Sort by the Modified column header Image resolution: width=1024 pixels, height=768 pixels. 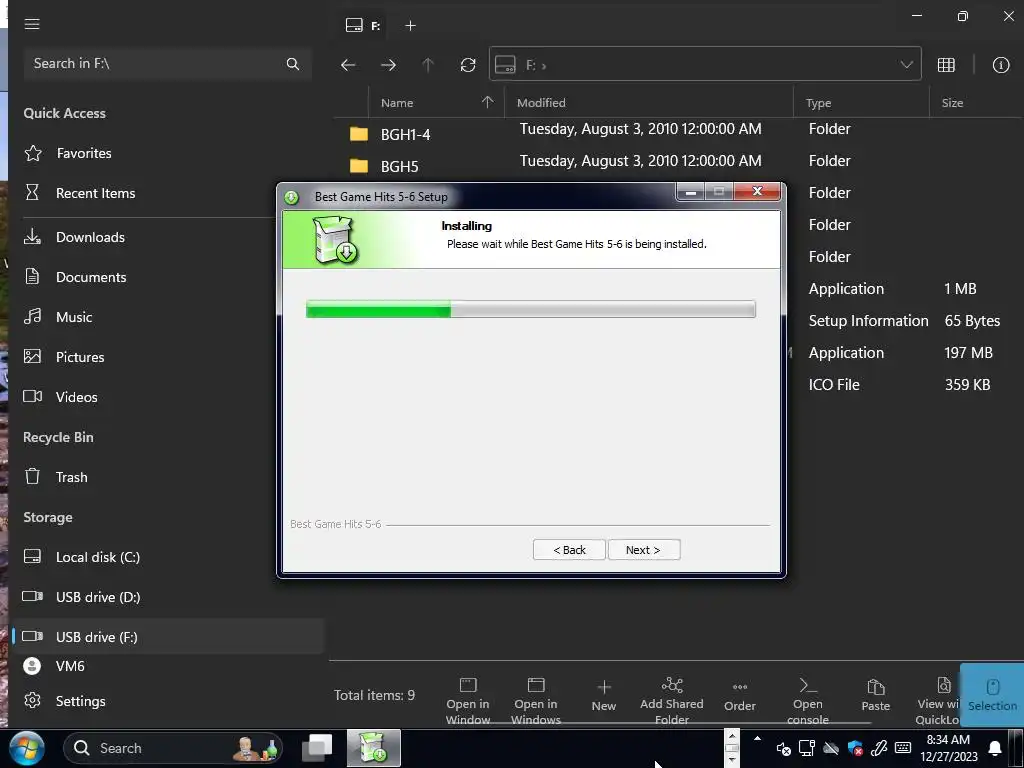pyautogui.click(x=648, y=103)
